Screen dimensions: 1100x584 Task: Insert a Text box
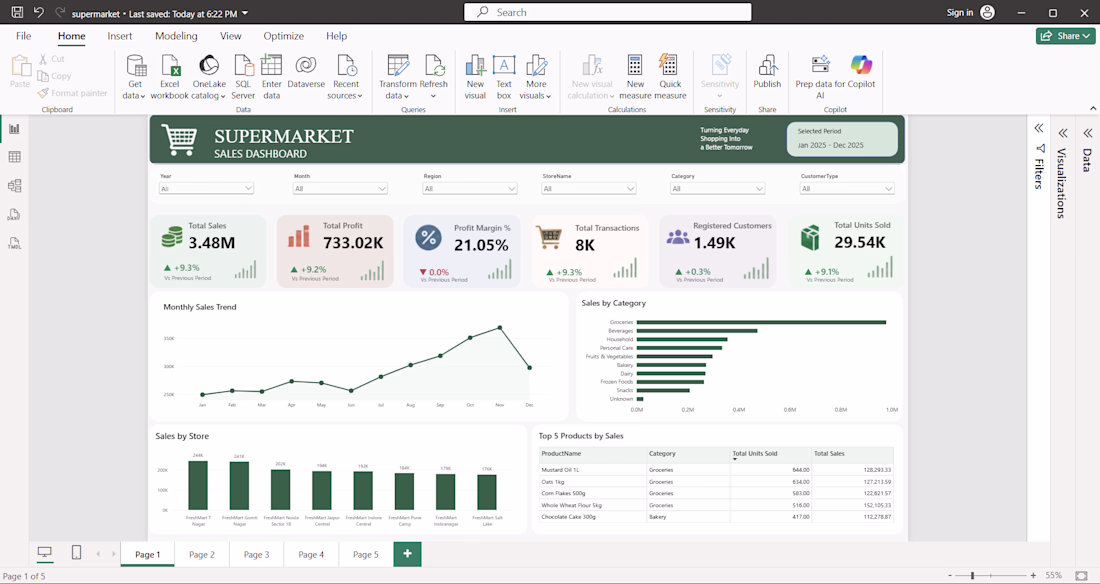coord(504,77)
